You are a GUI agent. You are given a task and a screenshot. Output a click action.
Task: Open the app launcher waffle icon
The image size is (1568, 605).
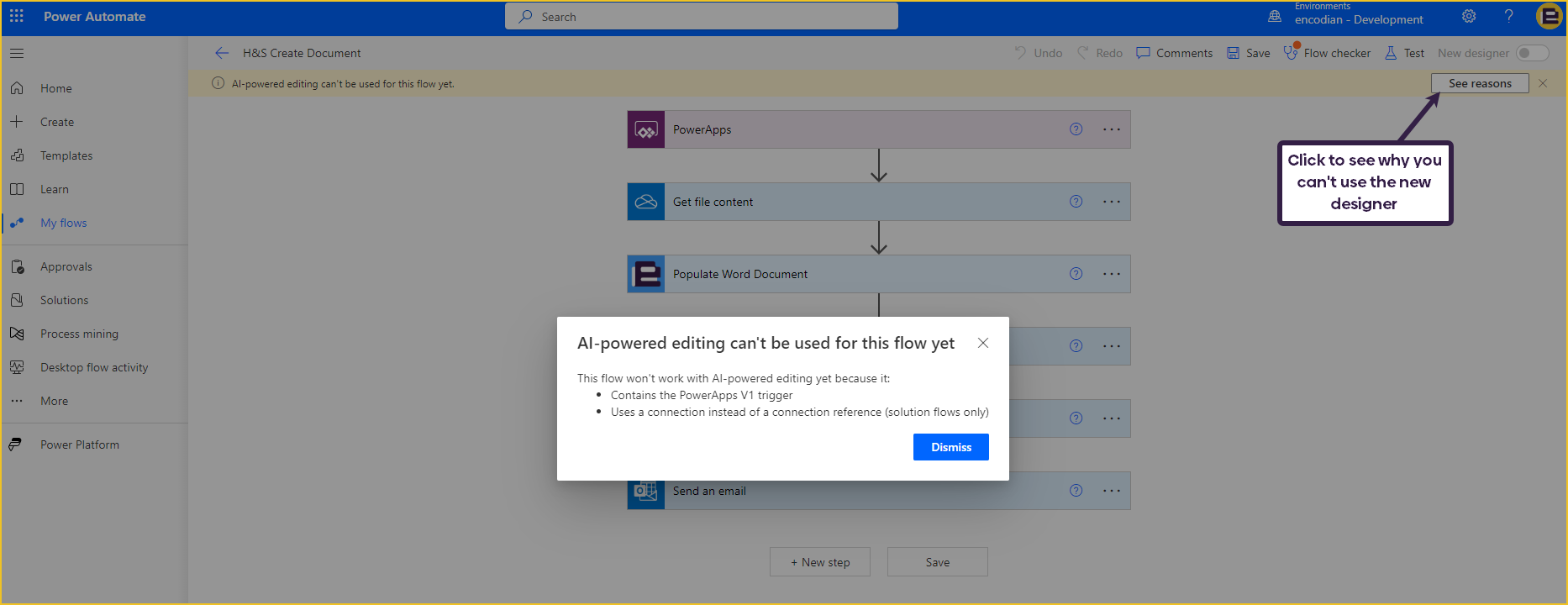coord(17,16)
